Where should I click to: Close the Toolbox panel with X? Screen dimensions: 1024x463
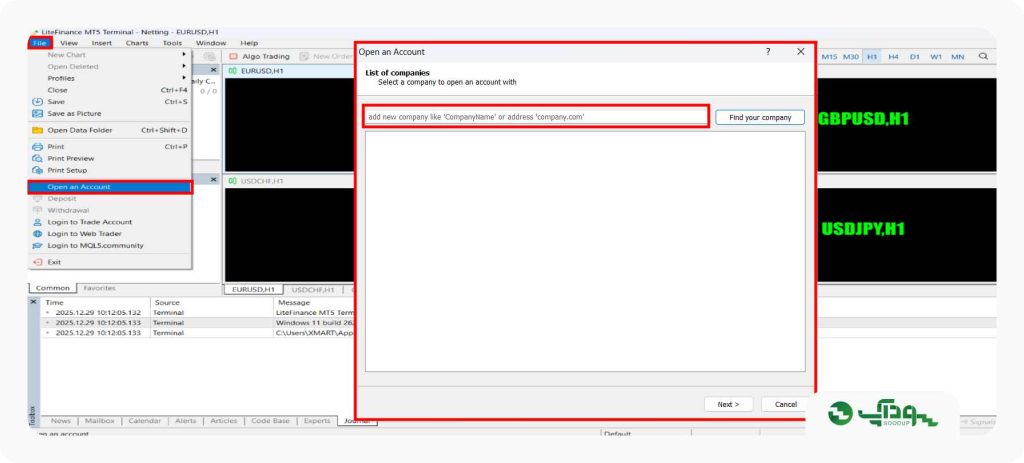click(x=34, y=302)
